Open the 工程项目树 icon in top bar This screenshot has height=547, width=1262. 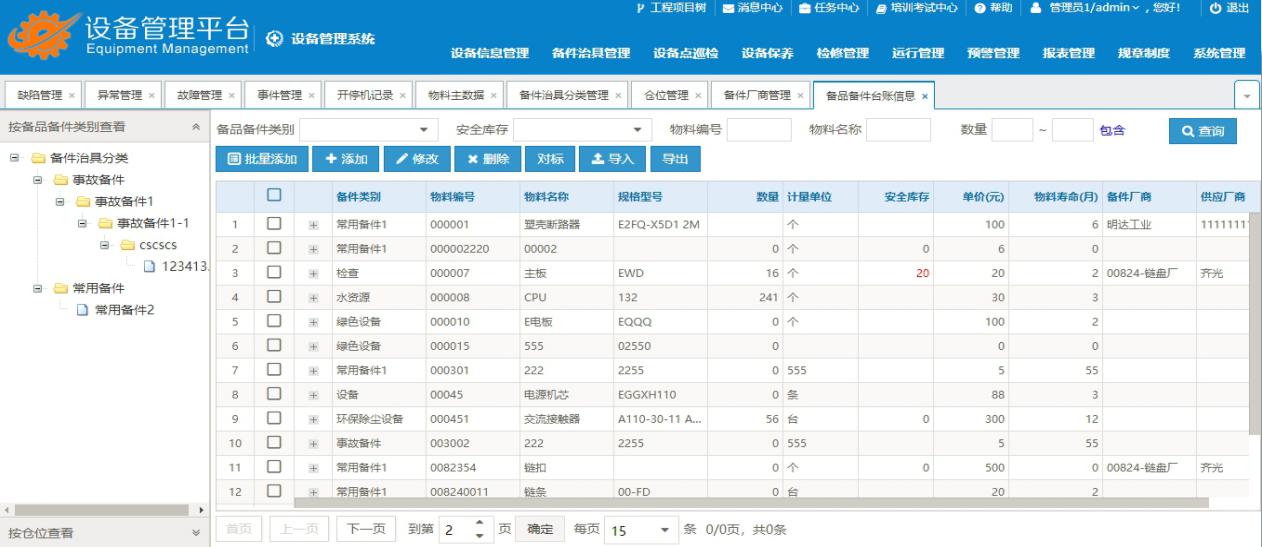pyautogui.click(x=640, y=9)
